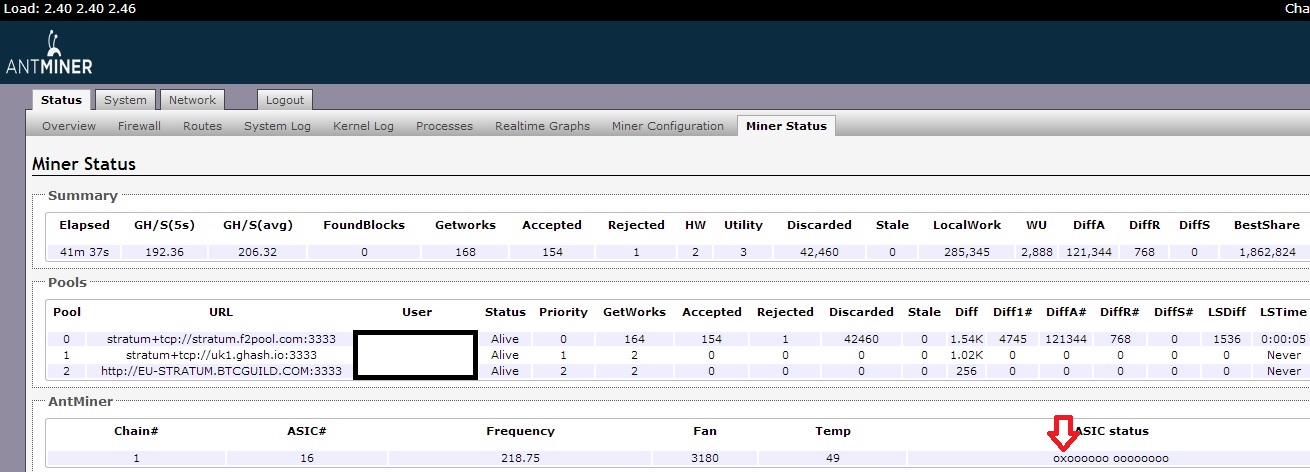Open the Status main tab
The height and width of the screenshot is (472, 1310).
pyautogui.click(x=61, y=100)
